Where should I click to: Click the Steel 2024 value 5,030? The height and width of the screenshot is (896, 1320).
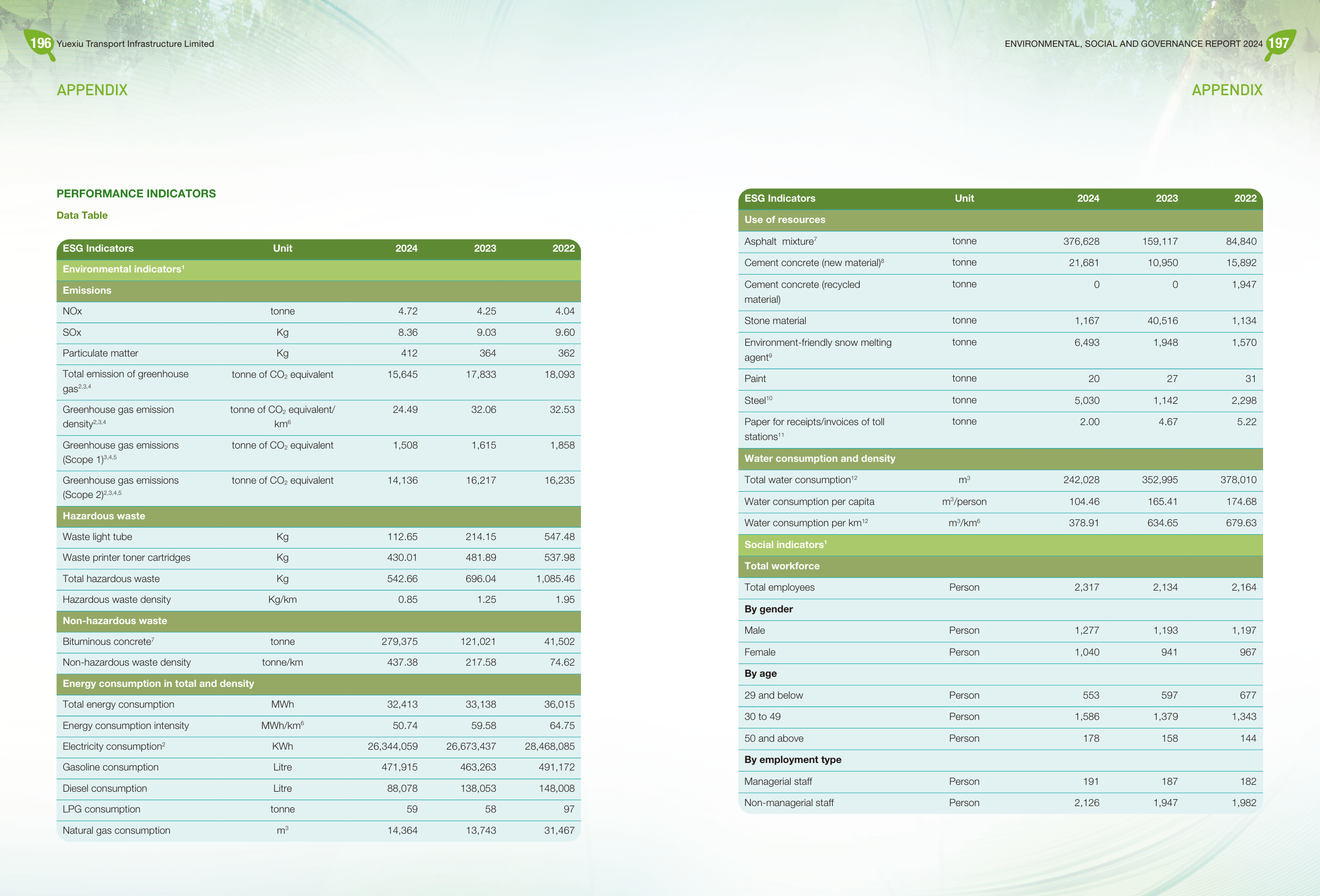[x=1087, y=401]
